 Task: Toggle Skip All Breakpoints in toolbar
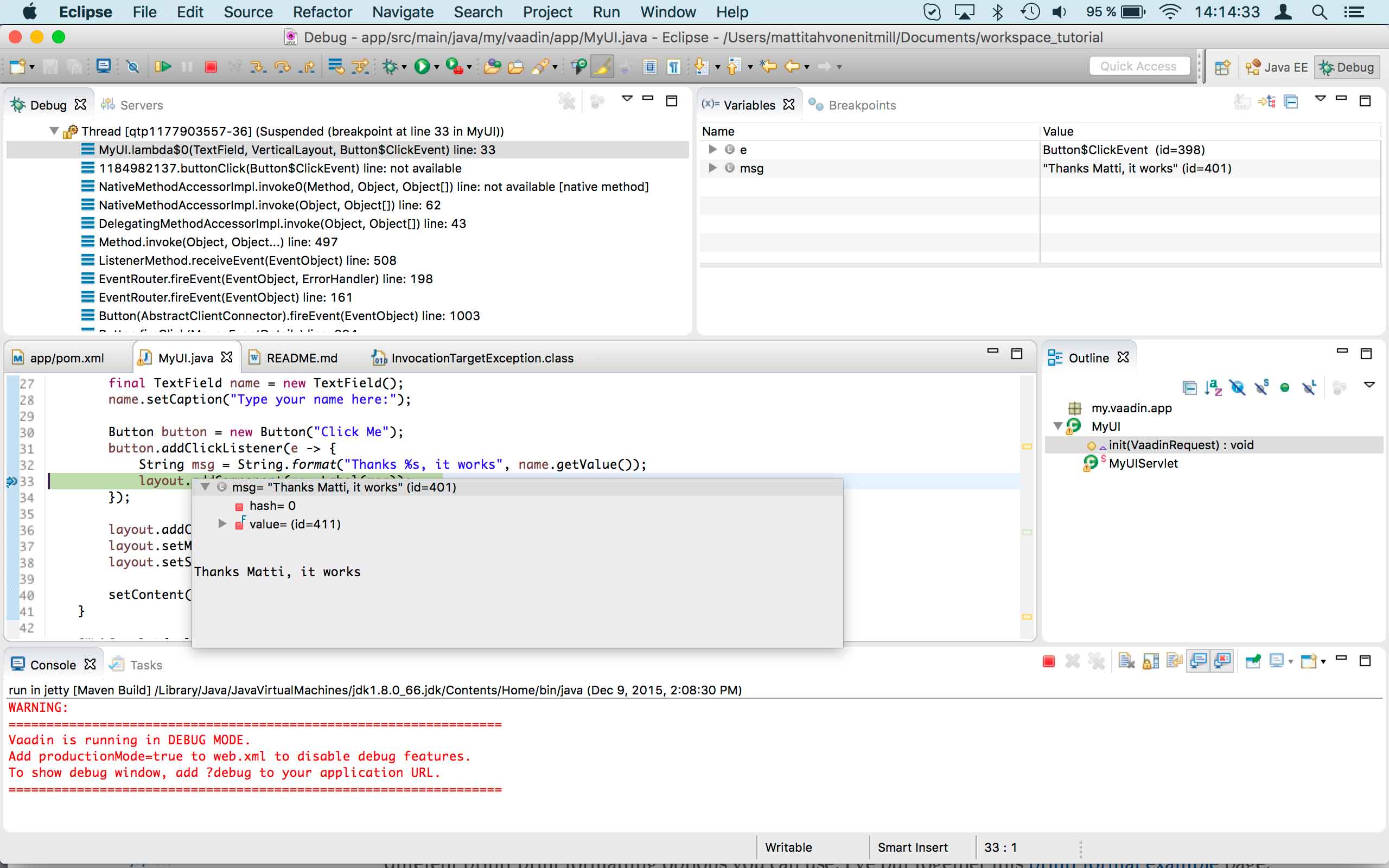coord(132,67)
